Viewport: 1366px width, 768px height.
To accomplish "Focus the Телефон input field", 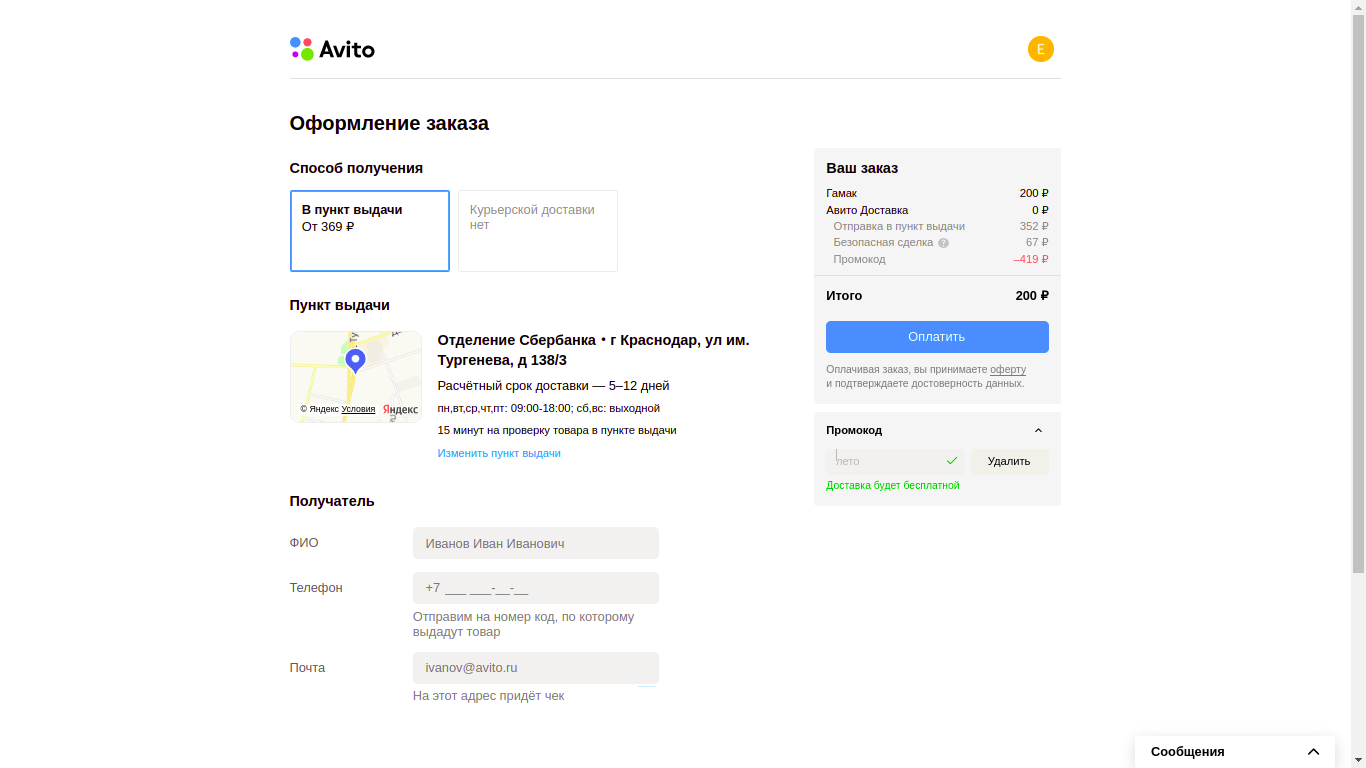I will click(x=536, y=588).
